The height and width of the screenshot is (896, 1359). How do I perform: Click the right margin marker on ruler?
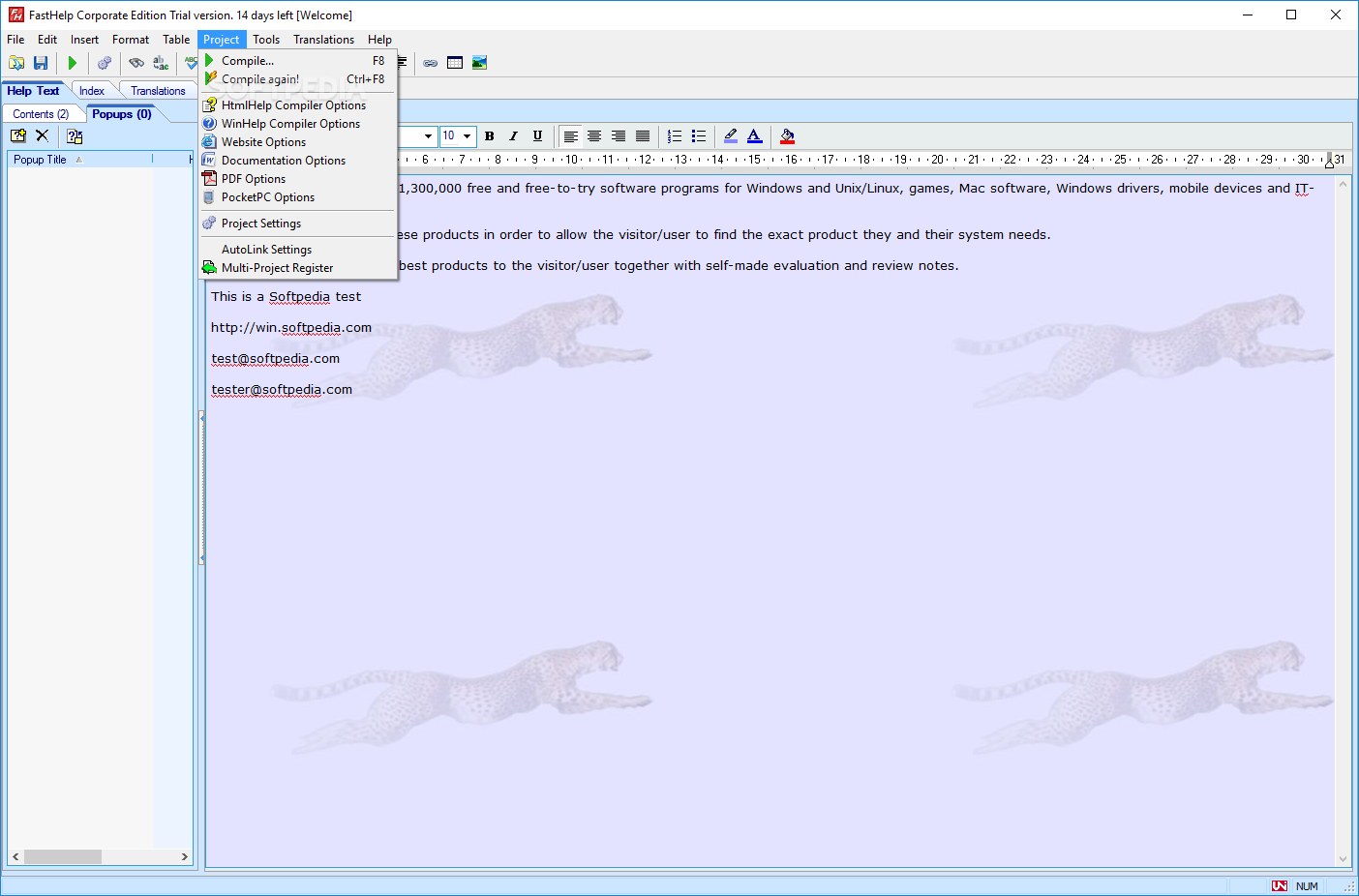(x=1329, y=162)
